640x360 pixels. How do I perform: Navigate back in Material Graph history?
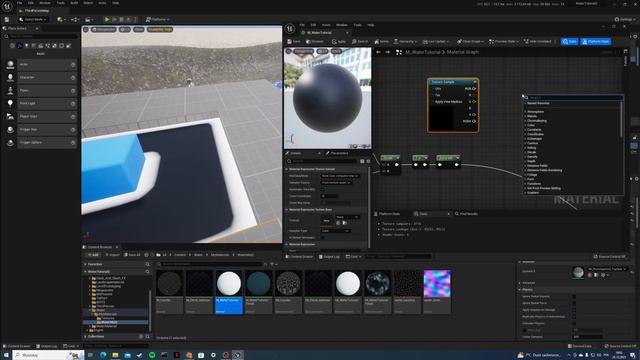pos(378,52)
